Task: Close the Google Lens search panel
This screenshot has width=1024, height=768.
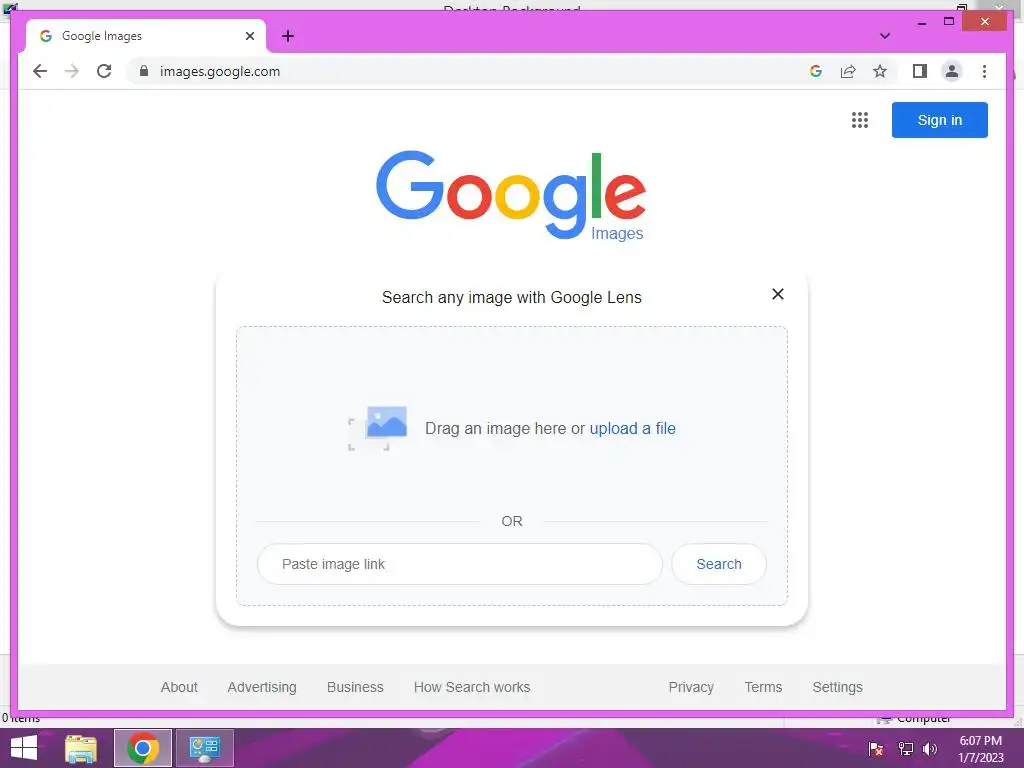Action: coord(777,294)
